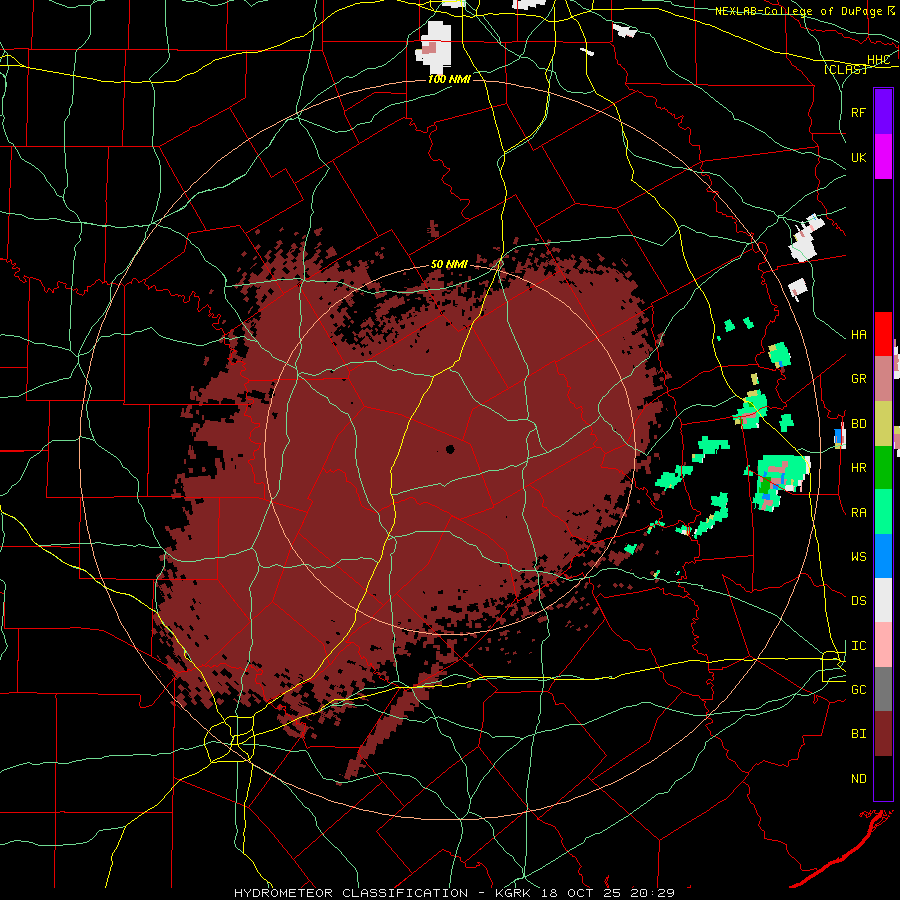Pick the RA light green legend swatch
The image size is (900, 900).
(x=883, y=512)
